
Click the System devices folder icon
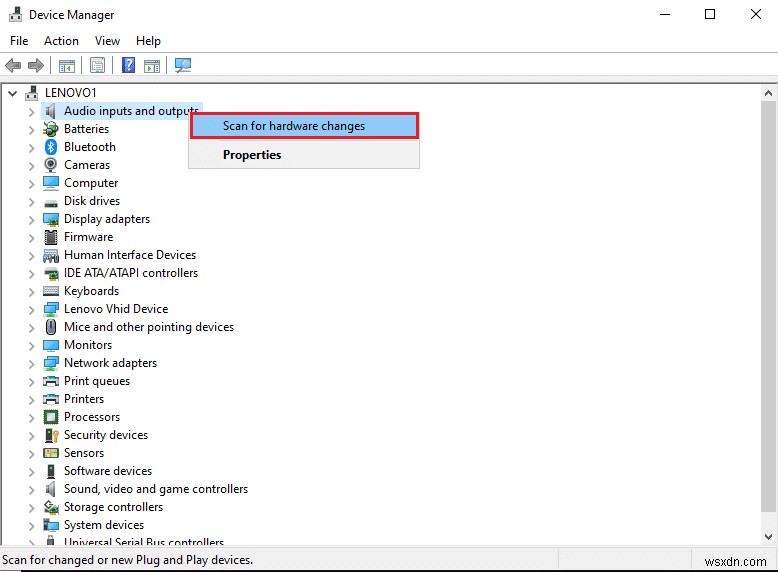pyautogui.click(x=51, y=525)
